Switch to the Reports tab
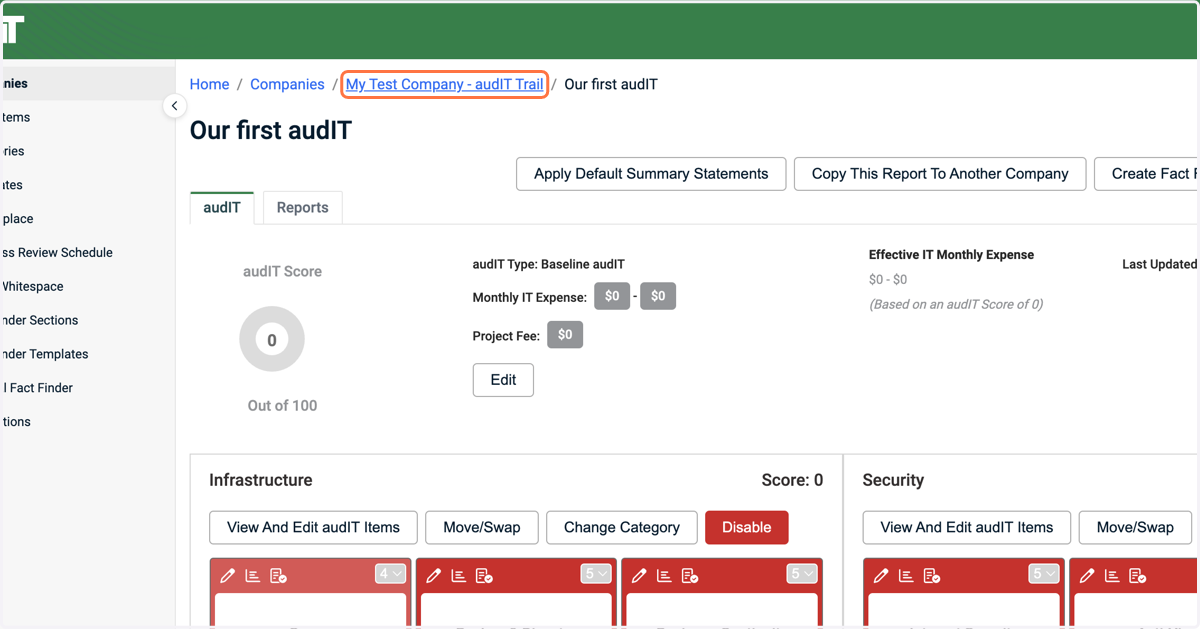The height and width of the screenshot is (629, 1200). tap(302, 207)
